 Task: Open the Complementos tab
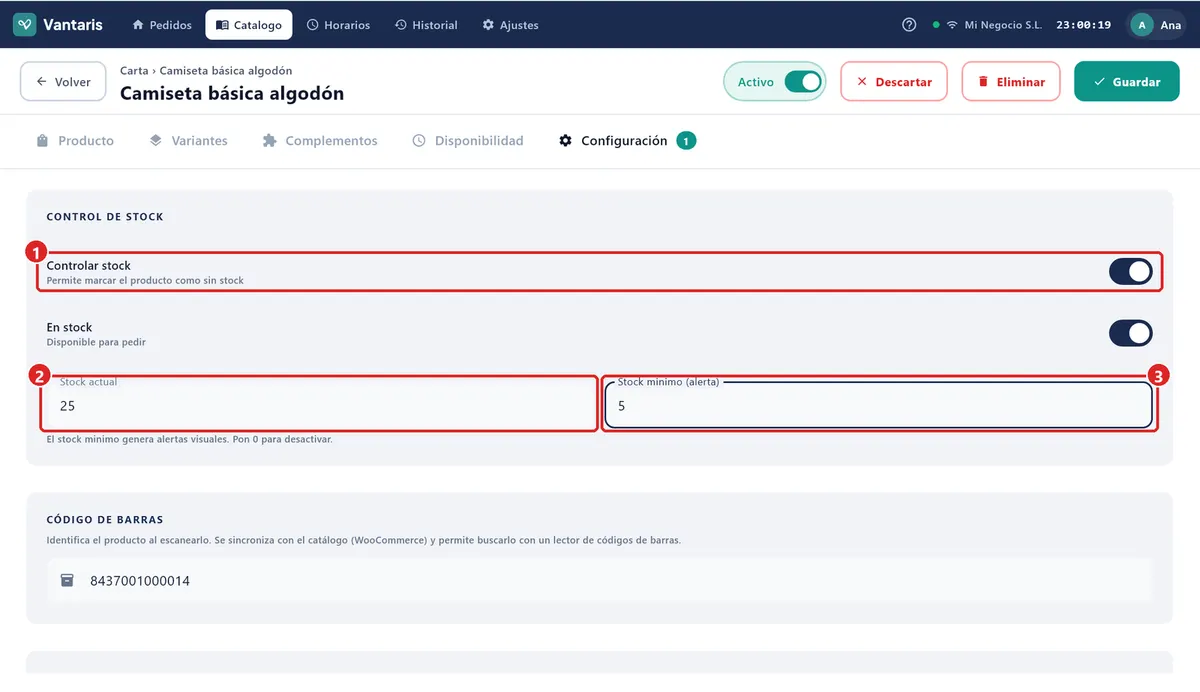coord(320,141)
